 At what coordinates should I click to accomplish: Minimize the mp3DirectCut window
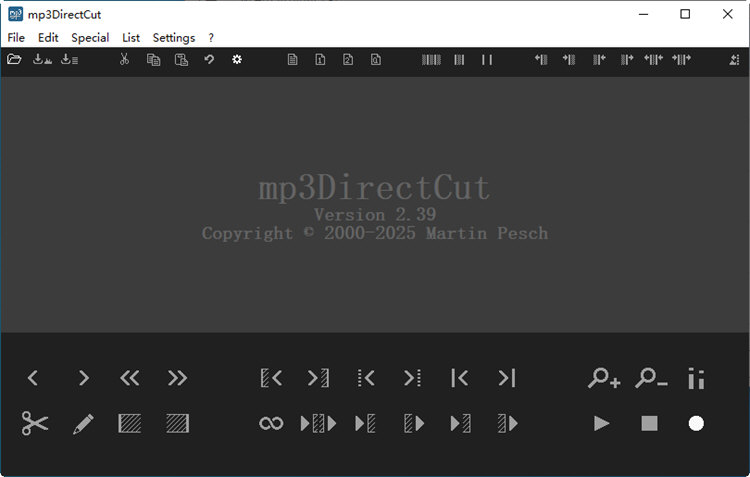tap(643, 14)
